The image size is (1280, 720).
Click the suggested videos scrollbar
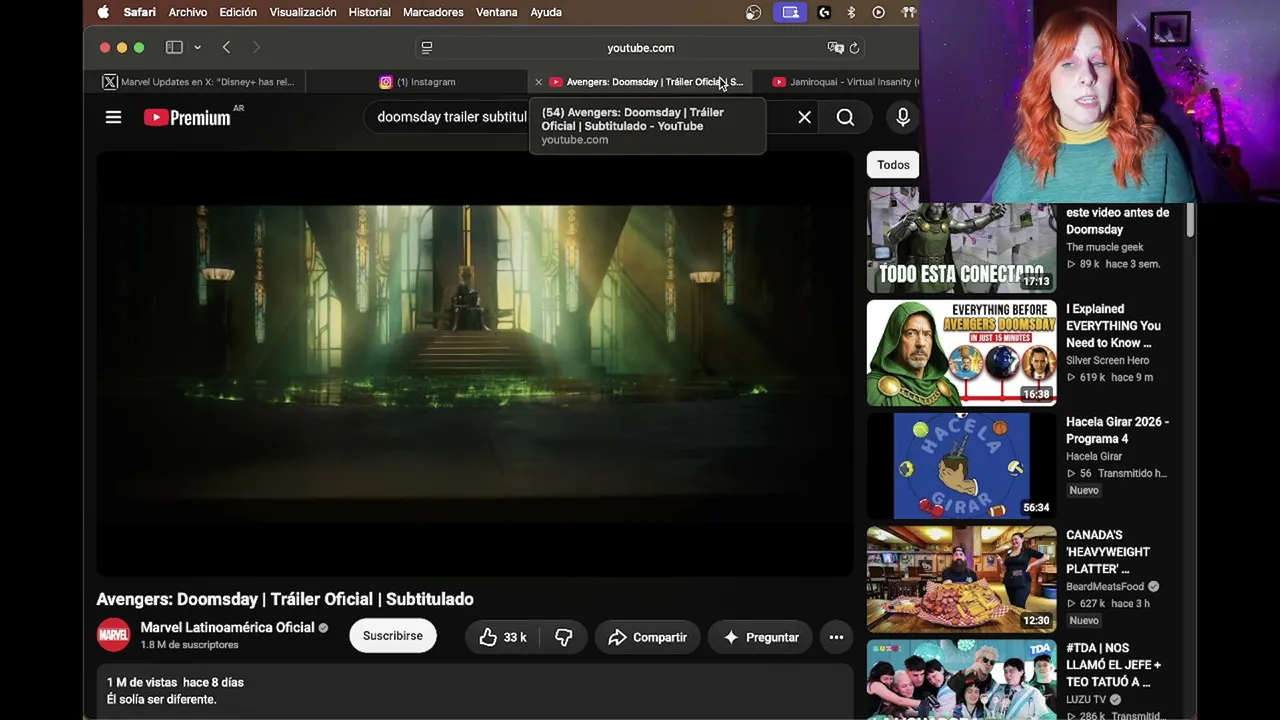pyautogui.click(x=1190, y=220)
